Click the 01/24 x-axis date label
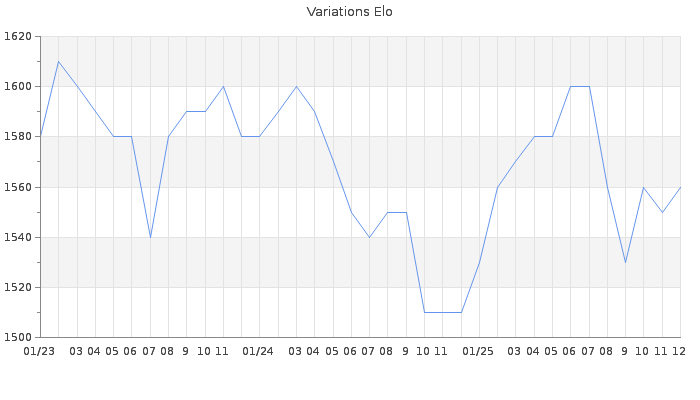 point(258,351)
